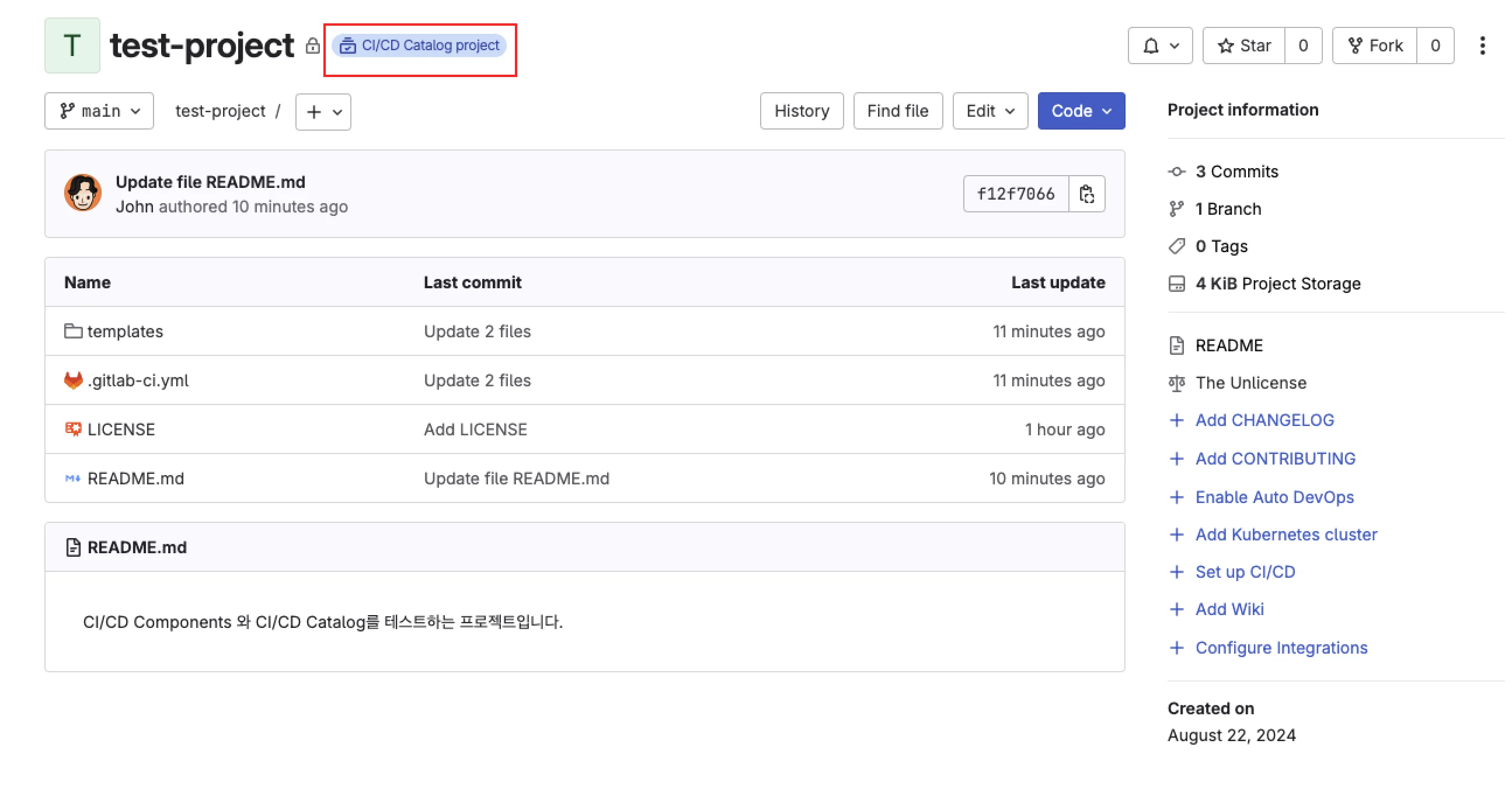
Task: Click the lock icon next to test-project
Action: [312, 46]
